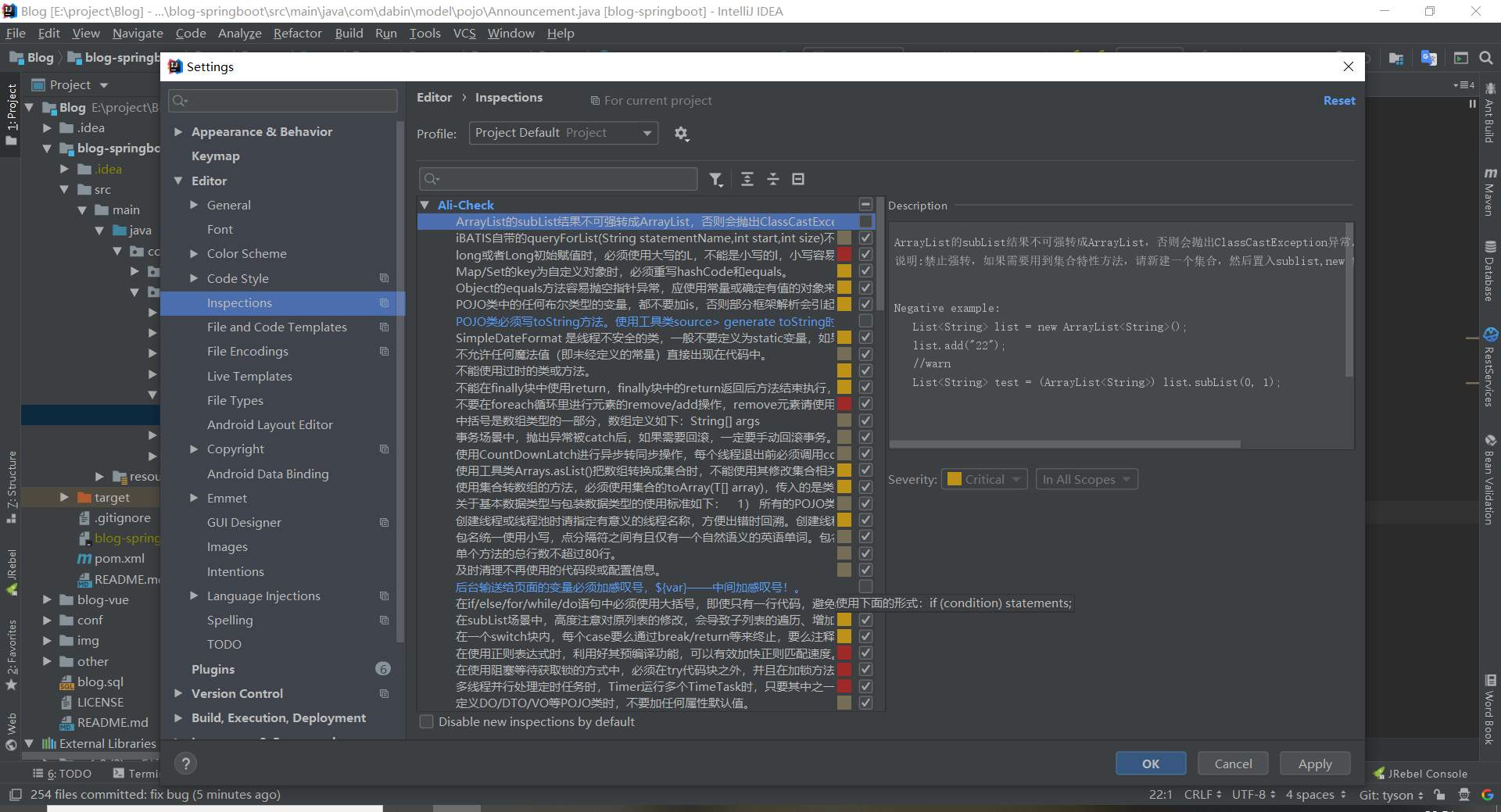Expand the Language Injections node
This screenshot has width=1501, height=812.
(194, 596)
